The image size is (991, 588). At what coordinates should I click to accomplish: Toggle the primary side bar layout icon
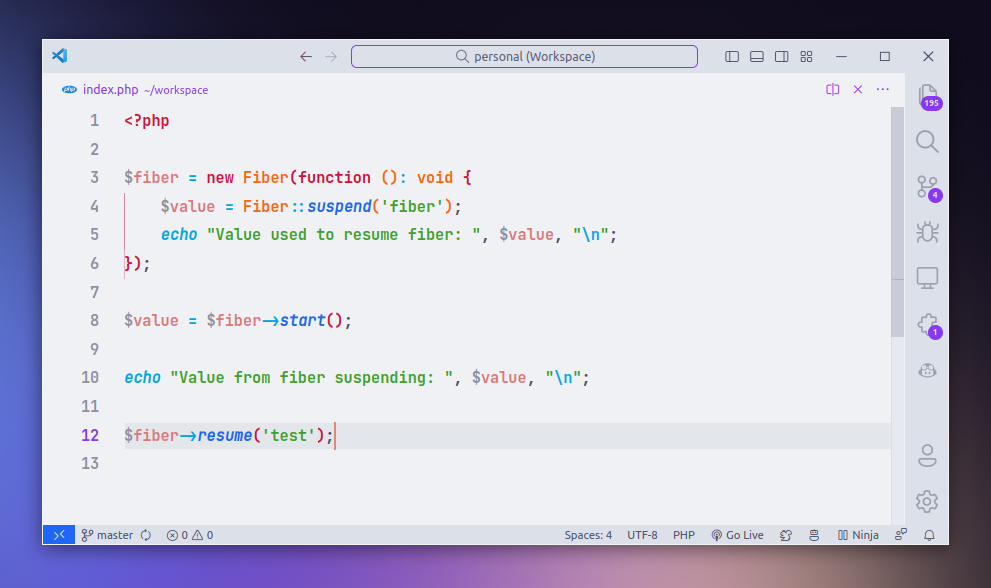[732, 57]
